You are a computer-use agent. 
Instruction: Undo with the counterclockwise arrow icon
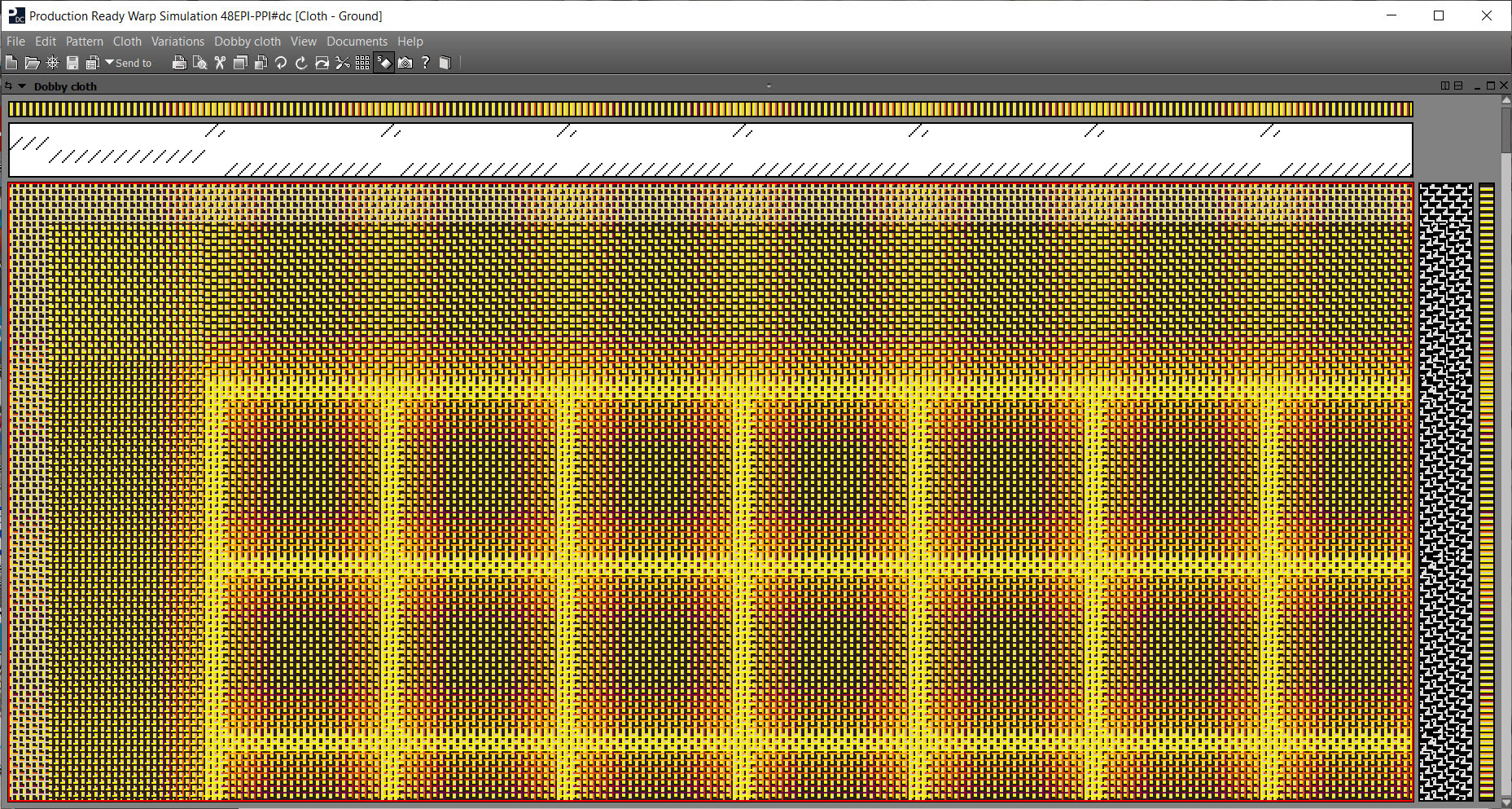click(281, 63)
